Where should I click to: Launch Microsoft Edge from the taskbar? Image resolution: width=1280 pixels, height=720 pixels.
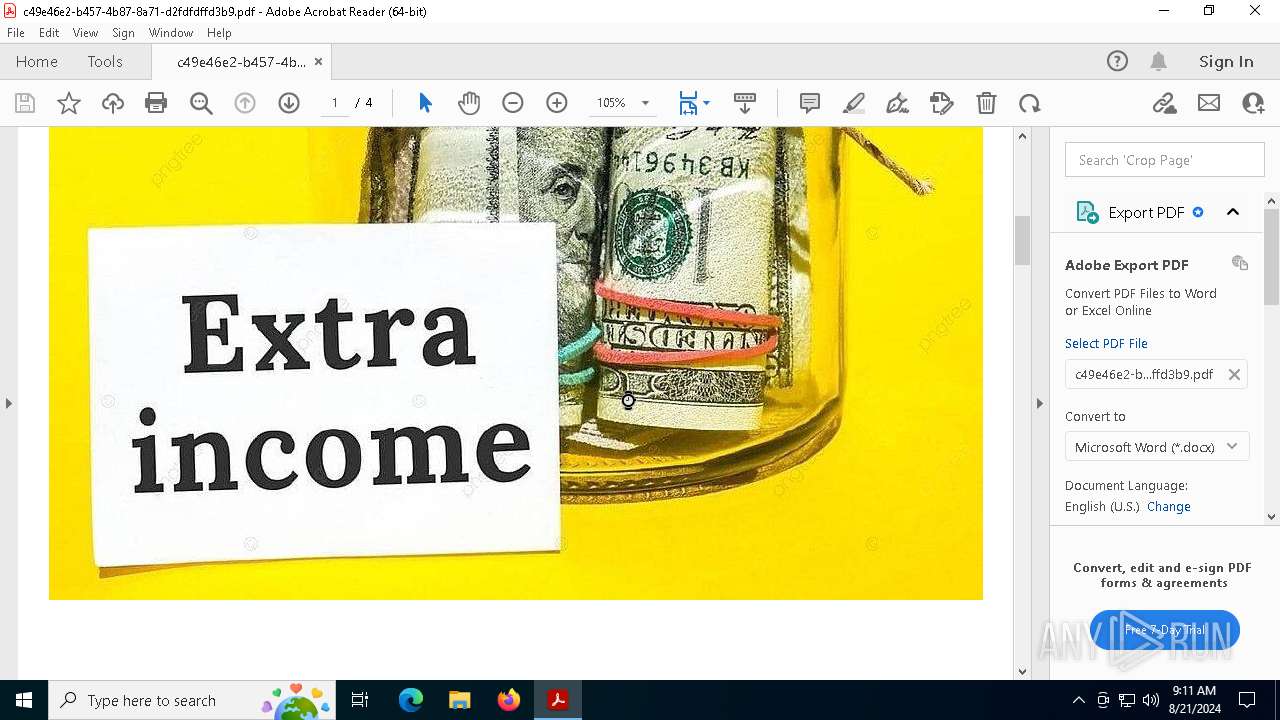tap(411, 700)
